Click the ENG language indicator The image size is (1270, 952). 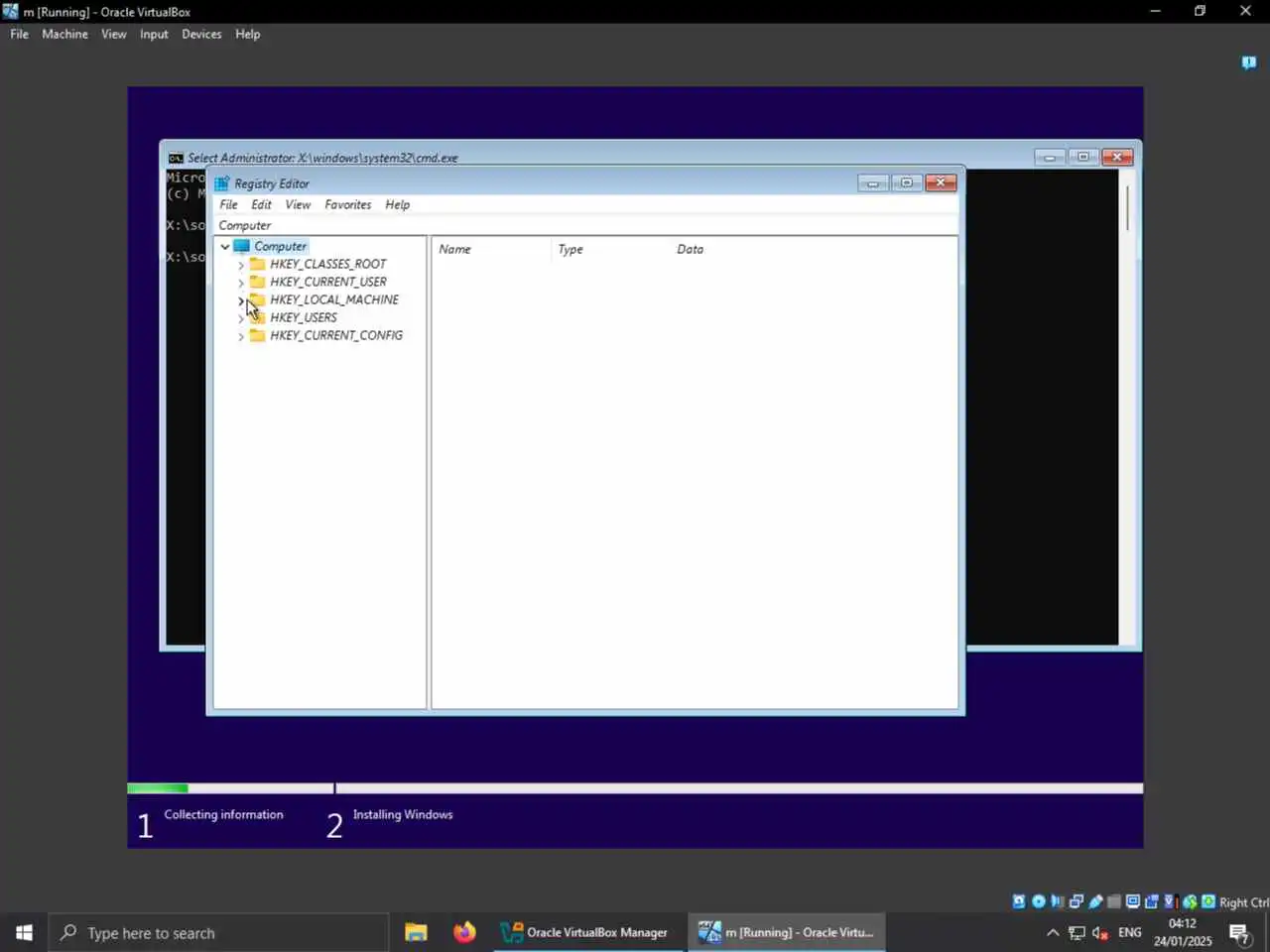1129,932
